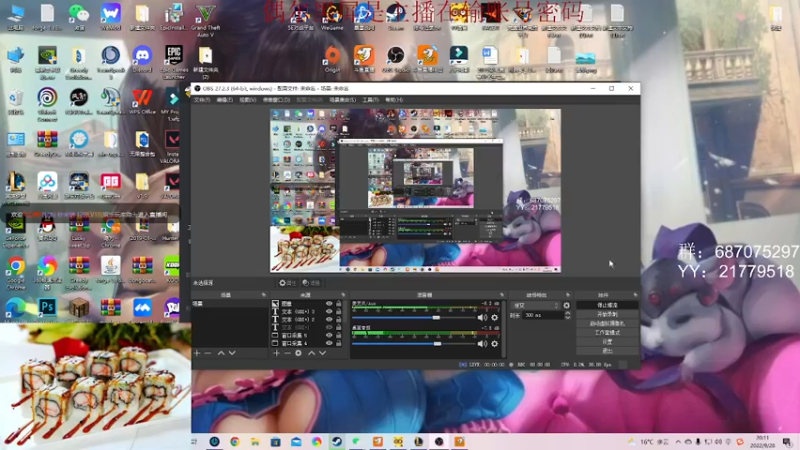Open Origin desktop shortcut
Viewport: 800px width, 450px height.
point(333,59)
